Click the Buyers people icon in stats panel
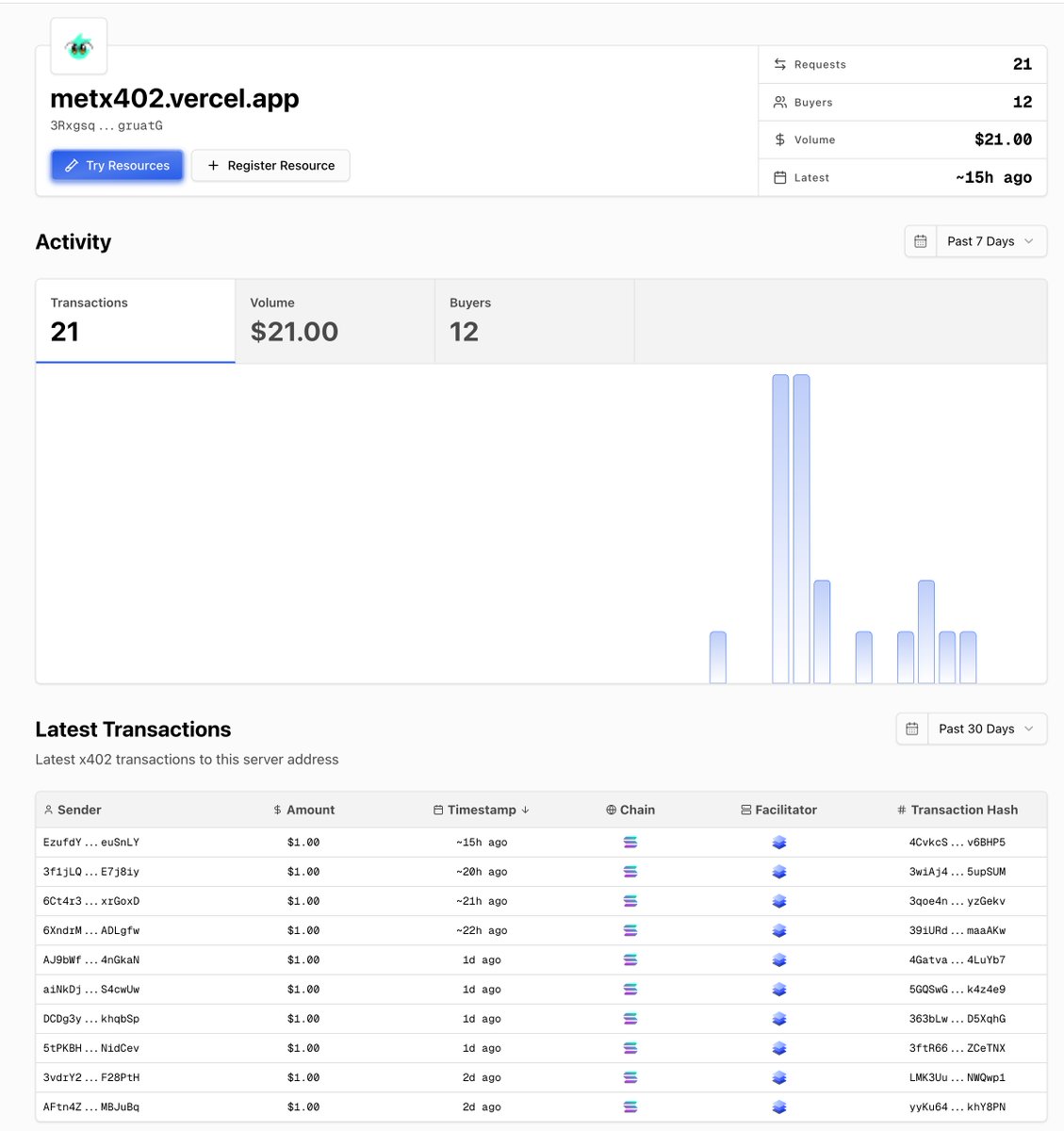1064x1131 pixels. pos(780,102)
